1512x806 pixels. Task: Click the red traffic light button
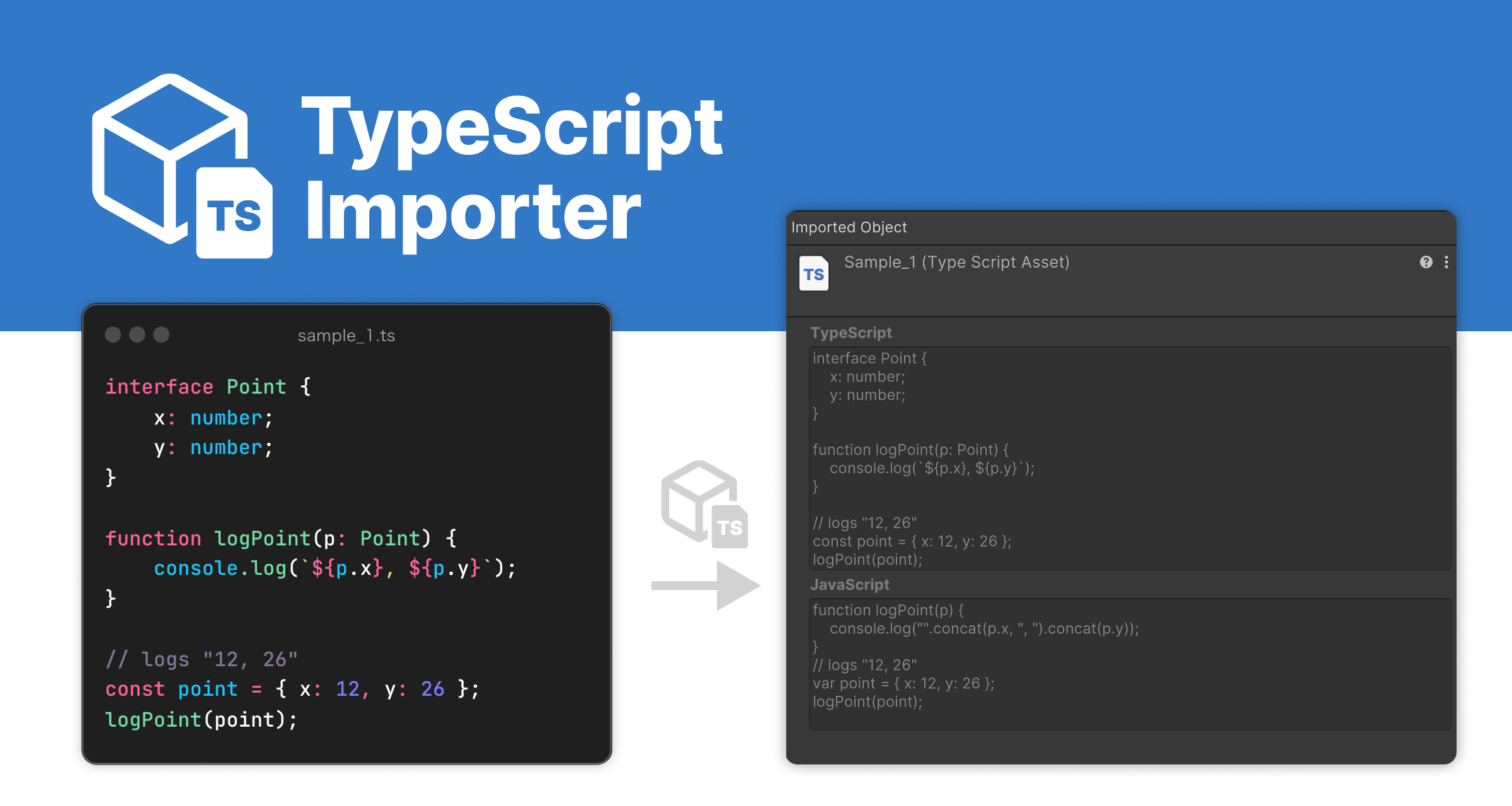click(x=115, y=335)
